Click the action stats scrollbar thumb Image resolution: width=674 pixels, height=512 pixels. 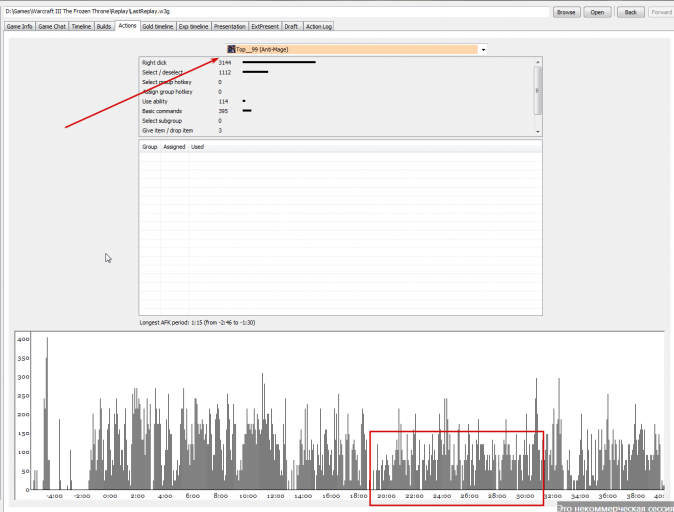(538, 91)
